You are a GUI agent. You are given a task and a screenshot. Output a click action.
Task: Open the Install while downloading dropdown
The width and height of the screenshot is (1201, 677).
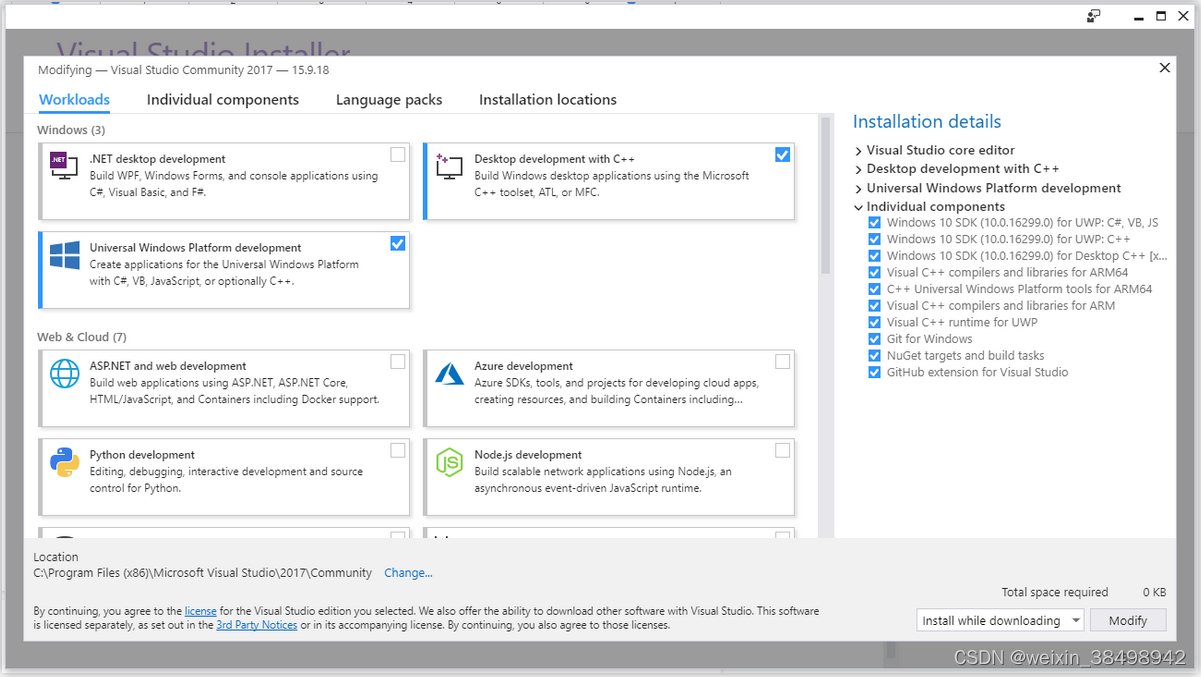tap(1000, 620)
